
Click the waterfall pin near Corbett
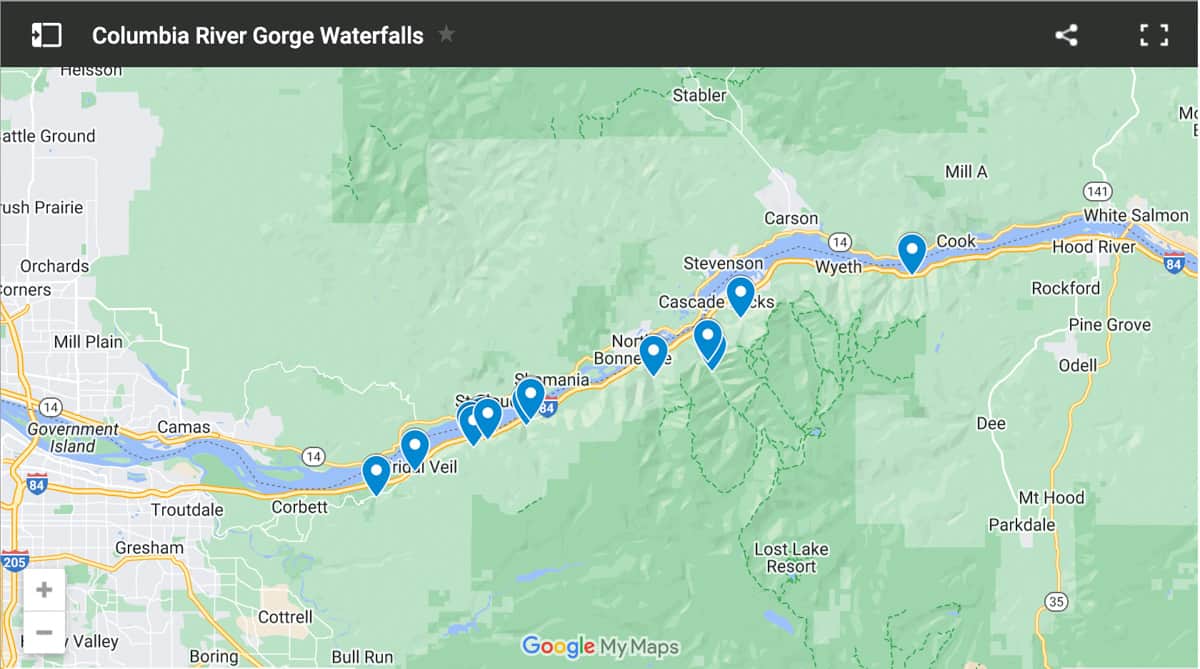coord(376,475)
